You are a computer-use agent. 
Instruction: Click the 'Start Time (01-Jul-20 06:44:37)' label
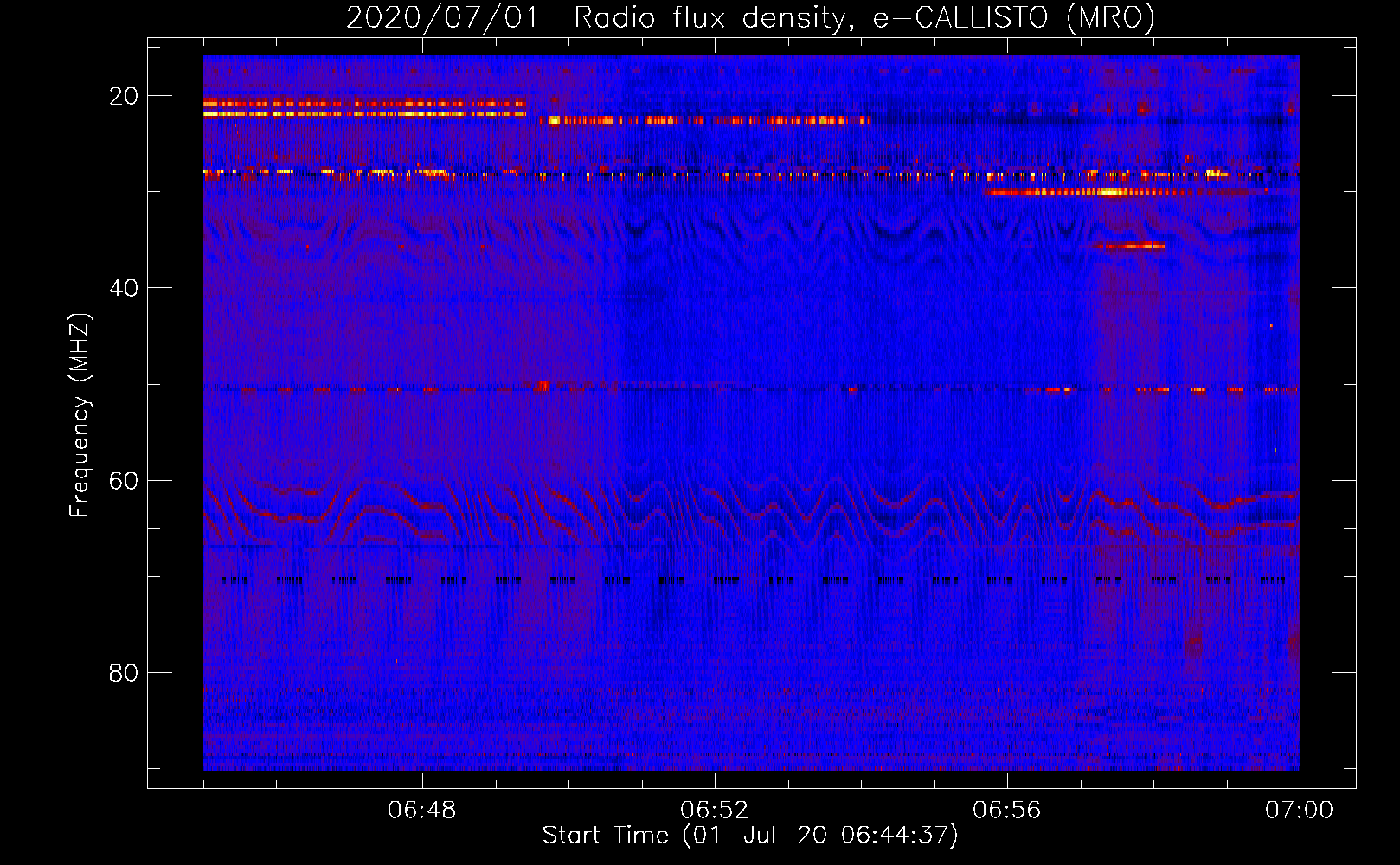click(750, 836)
